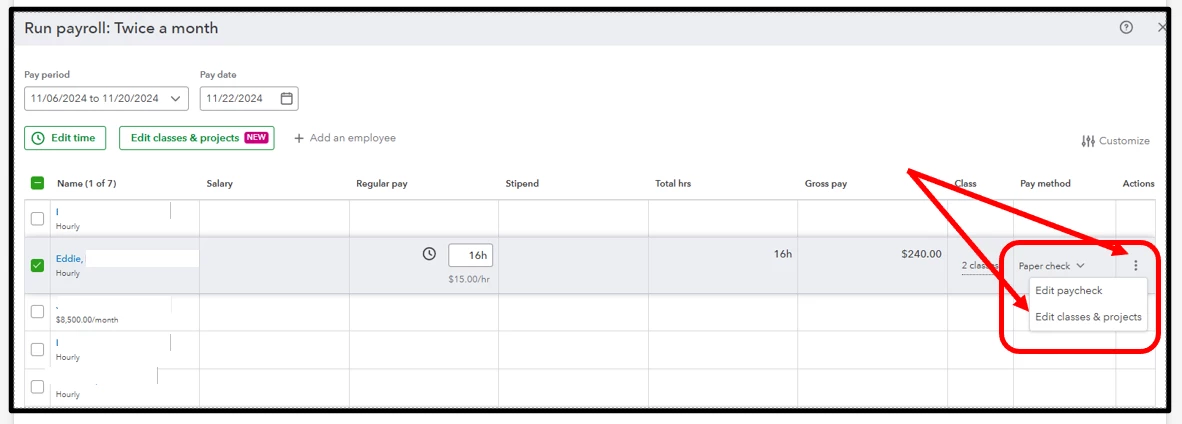Close the Run payroll window
Viewport: 1182px width, 424px height.
(x=1162, y=28)
